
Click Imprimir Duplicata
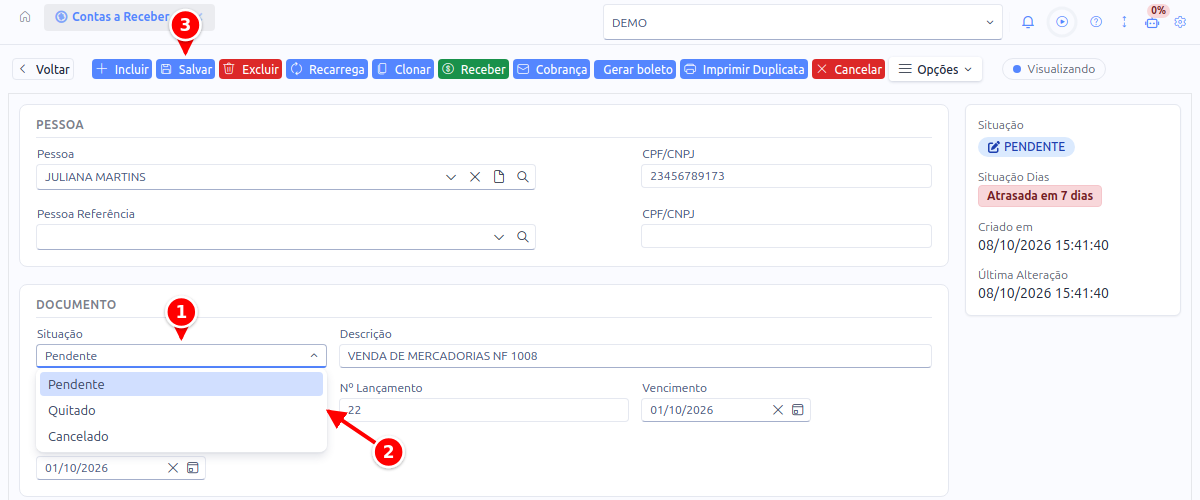(x=744, y=70)
